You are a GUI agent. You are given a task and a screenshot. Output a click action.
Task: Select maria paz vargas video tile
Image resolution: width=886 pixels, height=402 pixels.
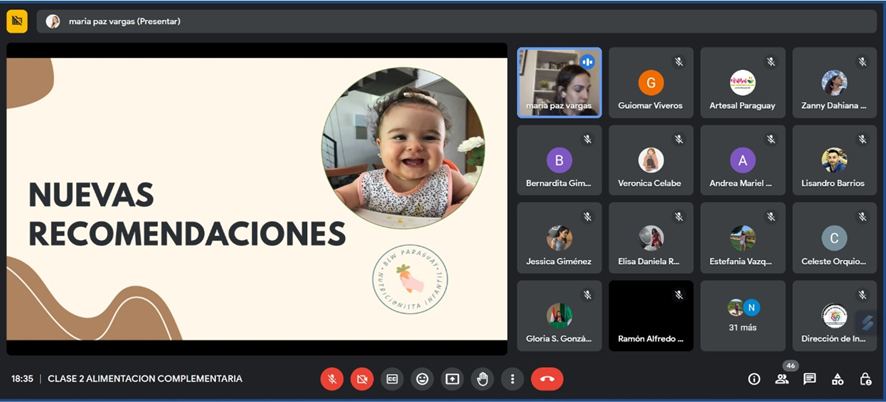click(x=559, y=83)
